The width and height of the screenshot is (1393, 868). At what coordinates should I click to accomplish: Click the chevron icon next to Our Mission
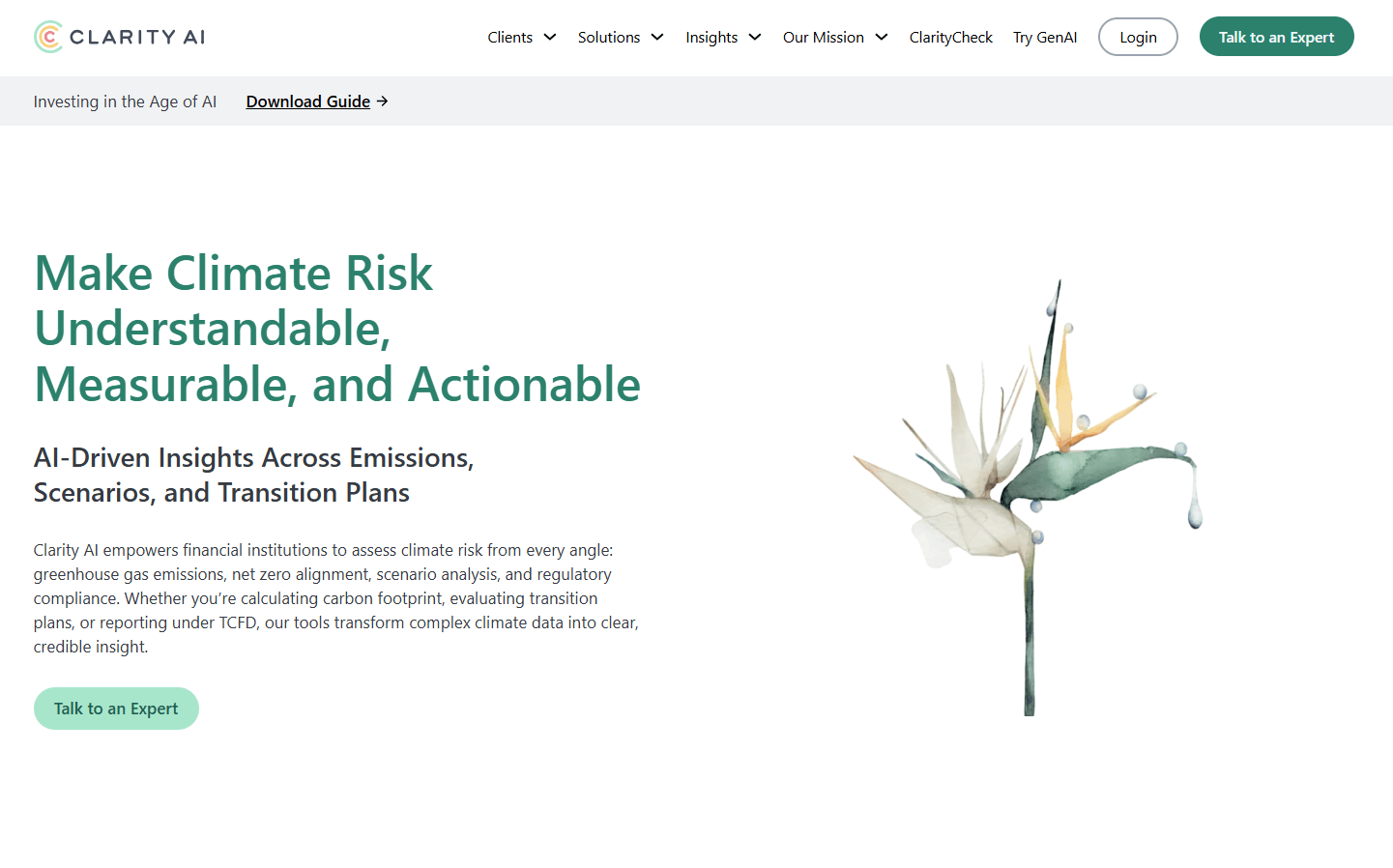pyautogui.click(x=881, y=37)
